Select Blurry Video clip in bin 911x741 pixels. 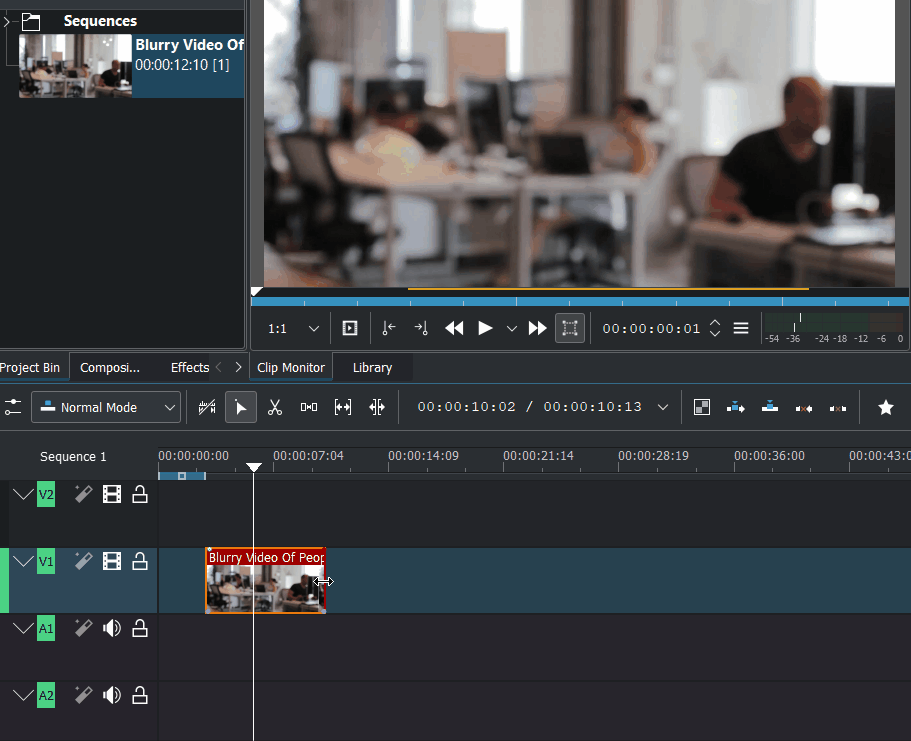point(131,66)
